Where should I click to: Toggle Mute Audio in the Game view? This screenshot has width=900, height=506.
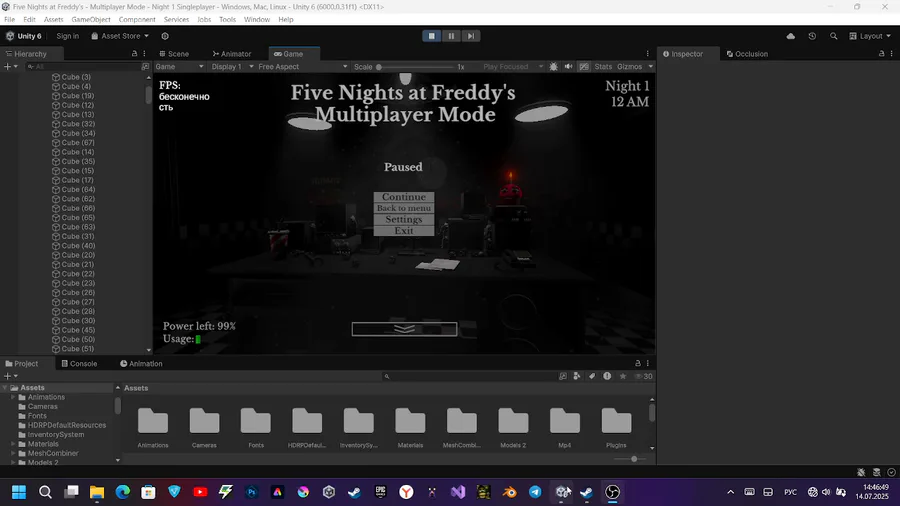[x=568, y=67]
